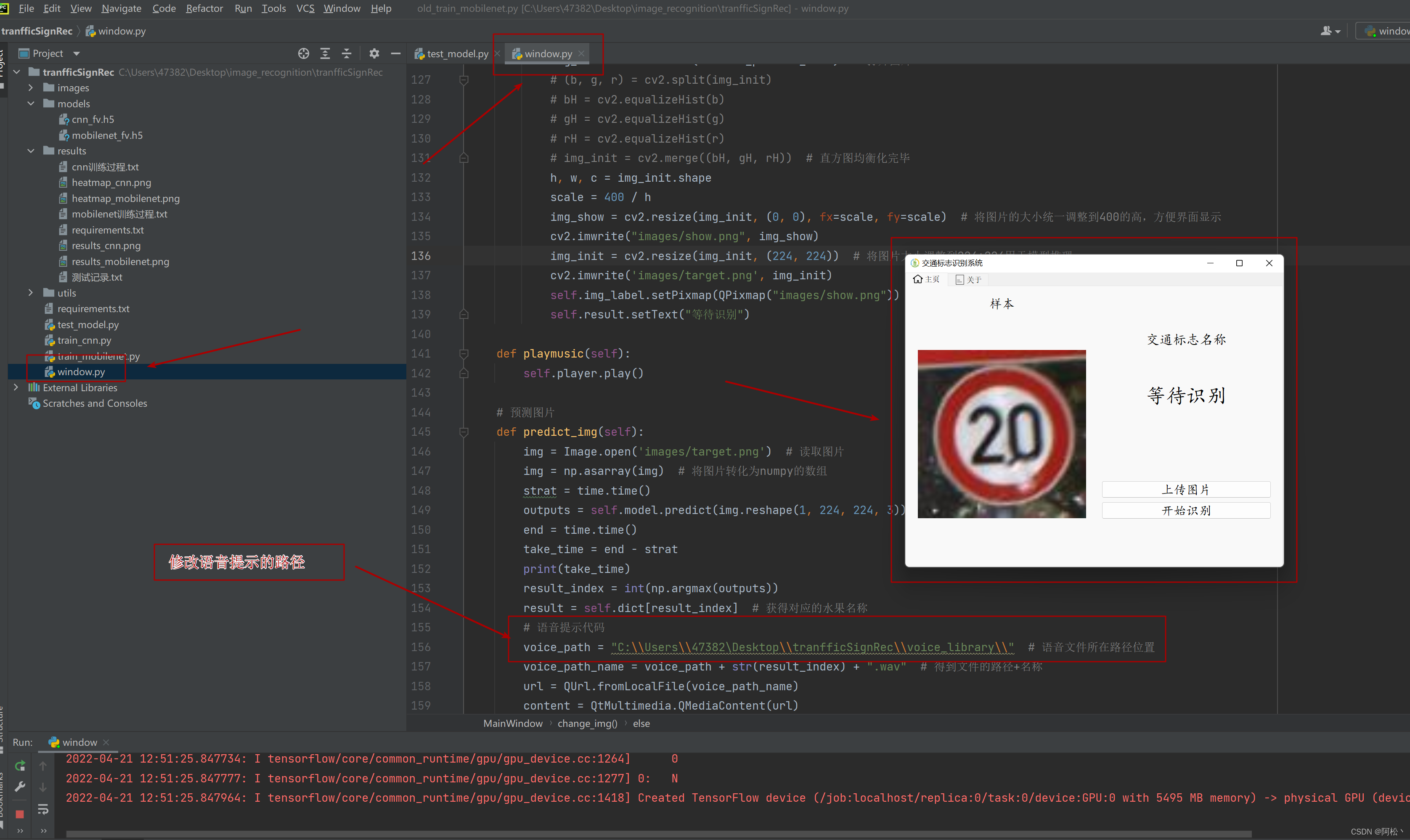Image resolution: width=1410 pixels, height=840 pixels.
Task: Collapse all in the Project tool window
Action: point(347,53)
